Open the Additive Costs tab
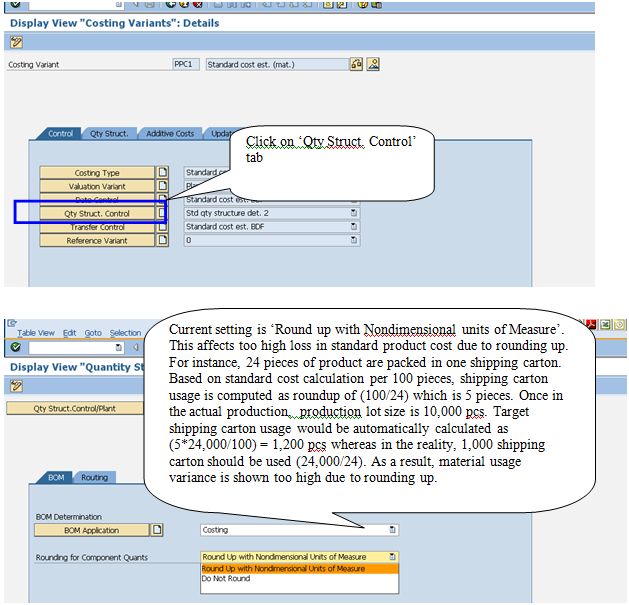629x605 pixels. (x=170, y=134)
